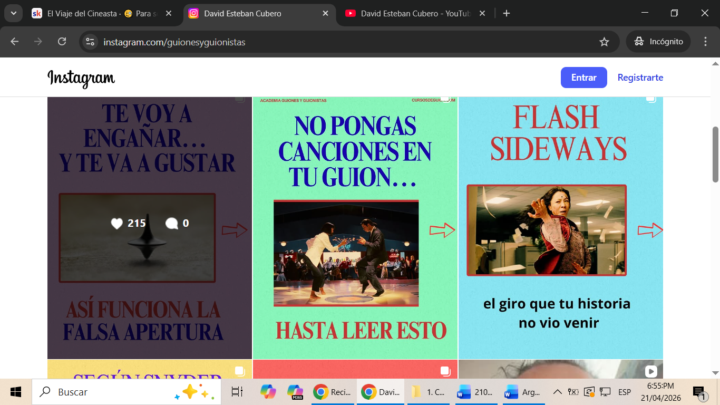Click the page vertical scrollbar thumb
720x405 pixels.
tap(715, 154)
